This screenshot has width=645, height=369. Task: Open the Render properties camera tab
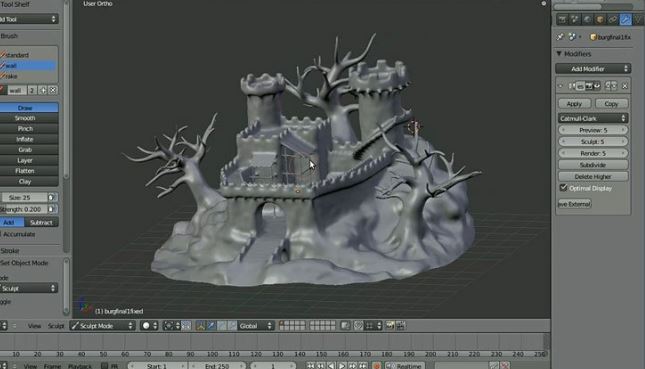coord(562,19)
